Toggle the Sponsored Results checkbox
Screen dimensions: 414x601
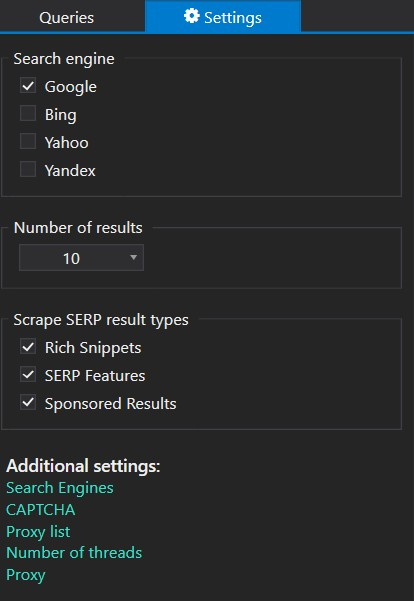[x=28, y=402]
